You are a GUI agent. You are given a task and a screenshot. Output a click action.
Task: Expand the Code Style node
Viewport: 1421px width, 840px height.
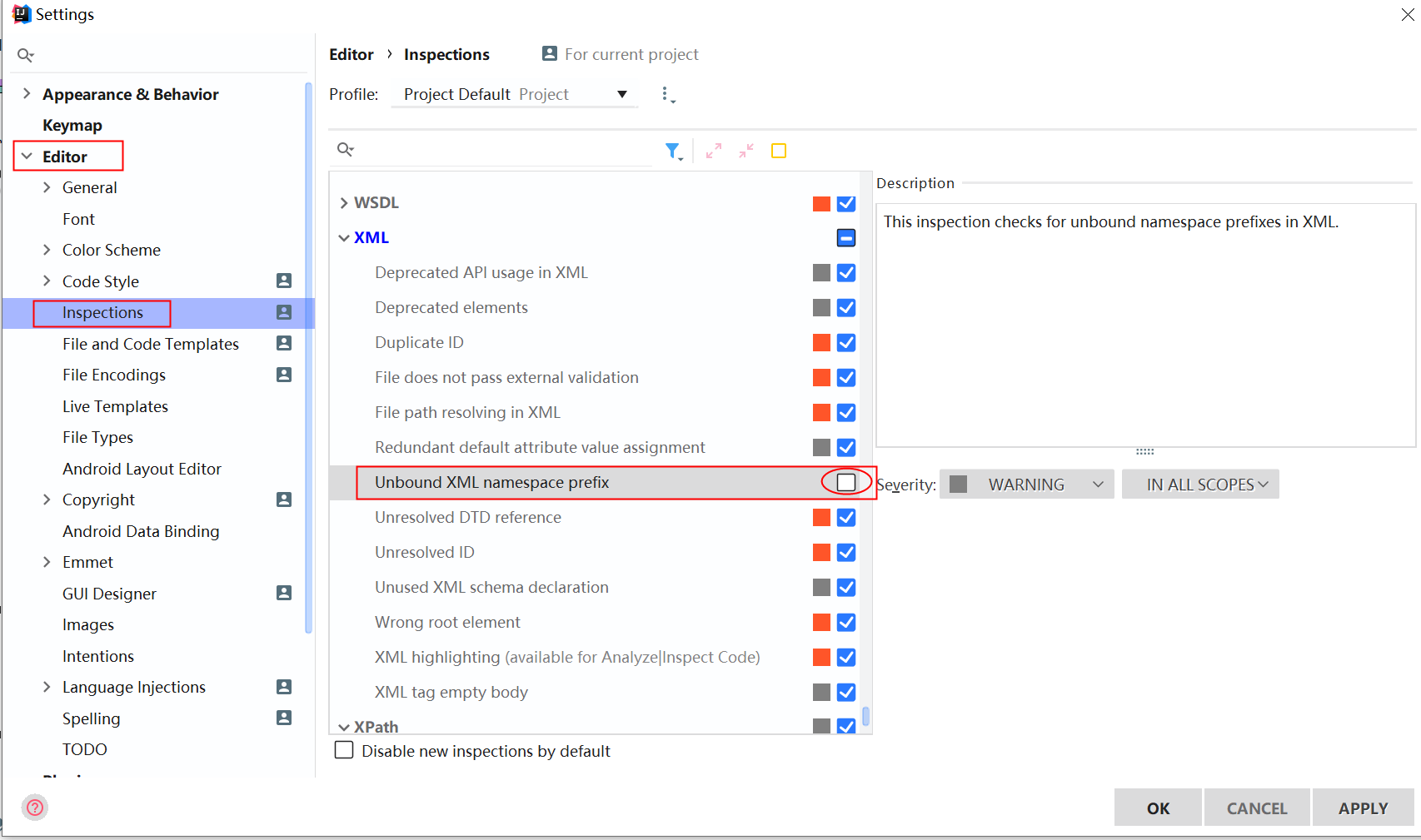pos(47,281)
